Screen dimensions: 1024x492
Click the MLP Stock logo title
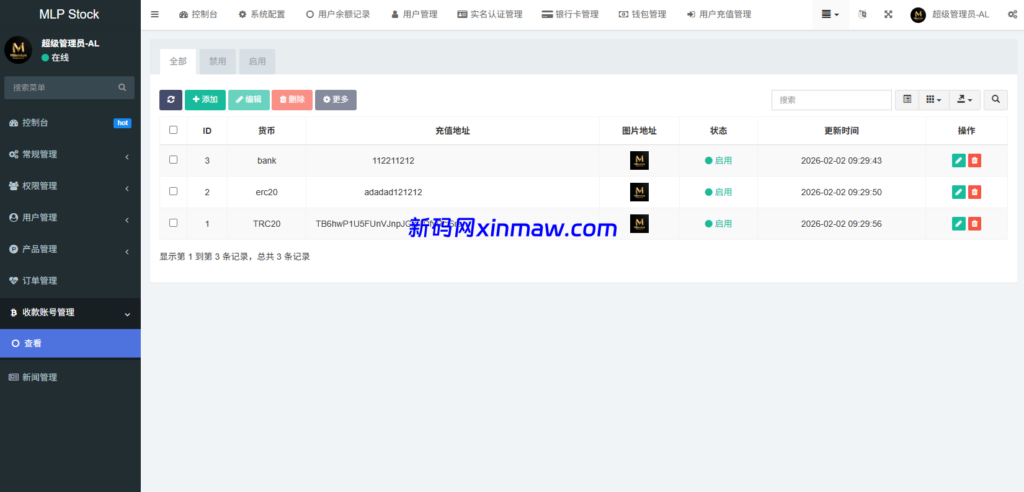(x=69, y=14)
